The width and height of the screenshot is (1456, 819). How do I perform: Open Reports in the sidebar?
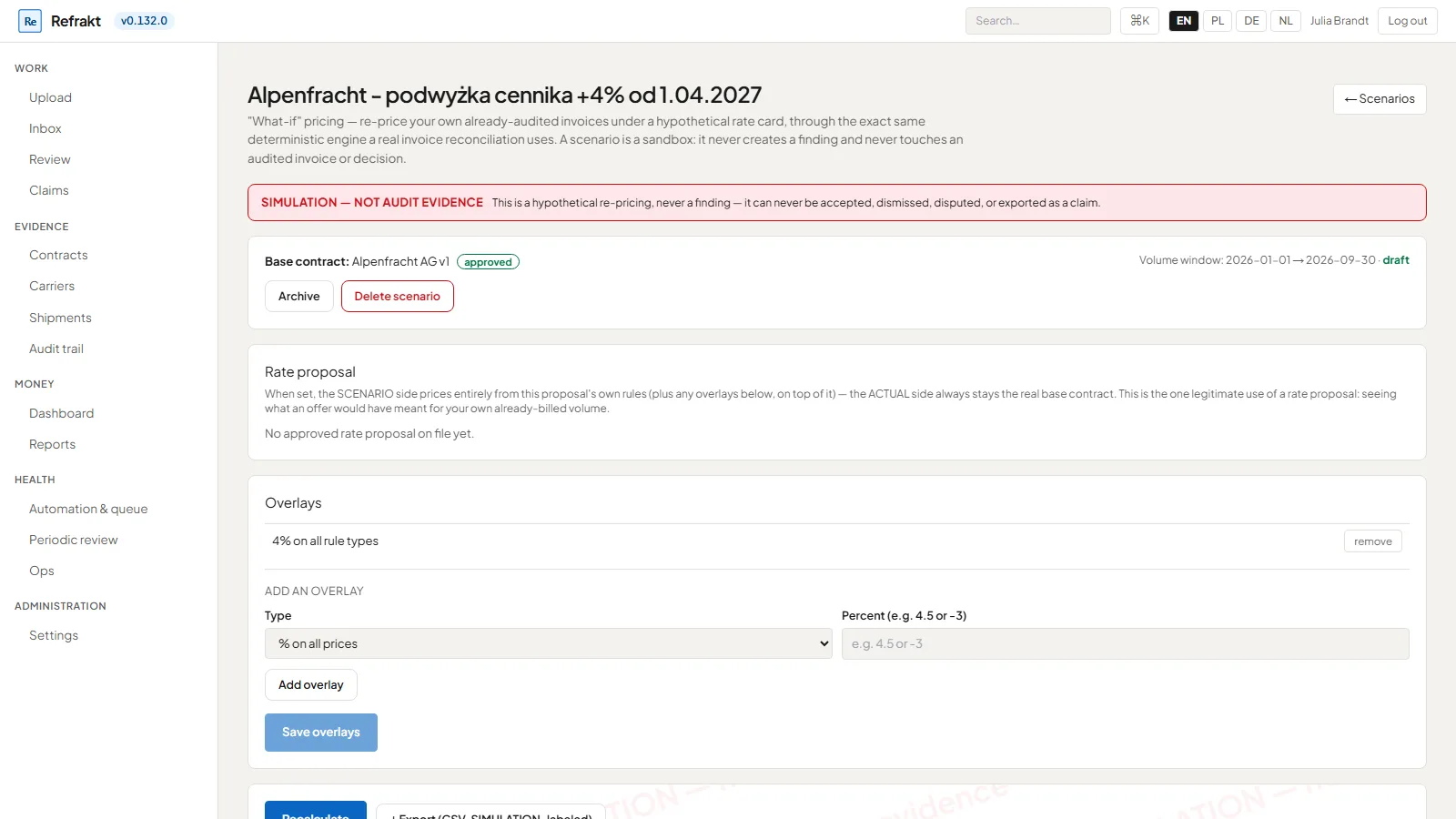pyautogui.click(x=52, y=444)
